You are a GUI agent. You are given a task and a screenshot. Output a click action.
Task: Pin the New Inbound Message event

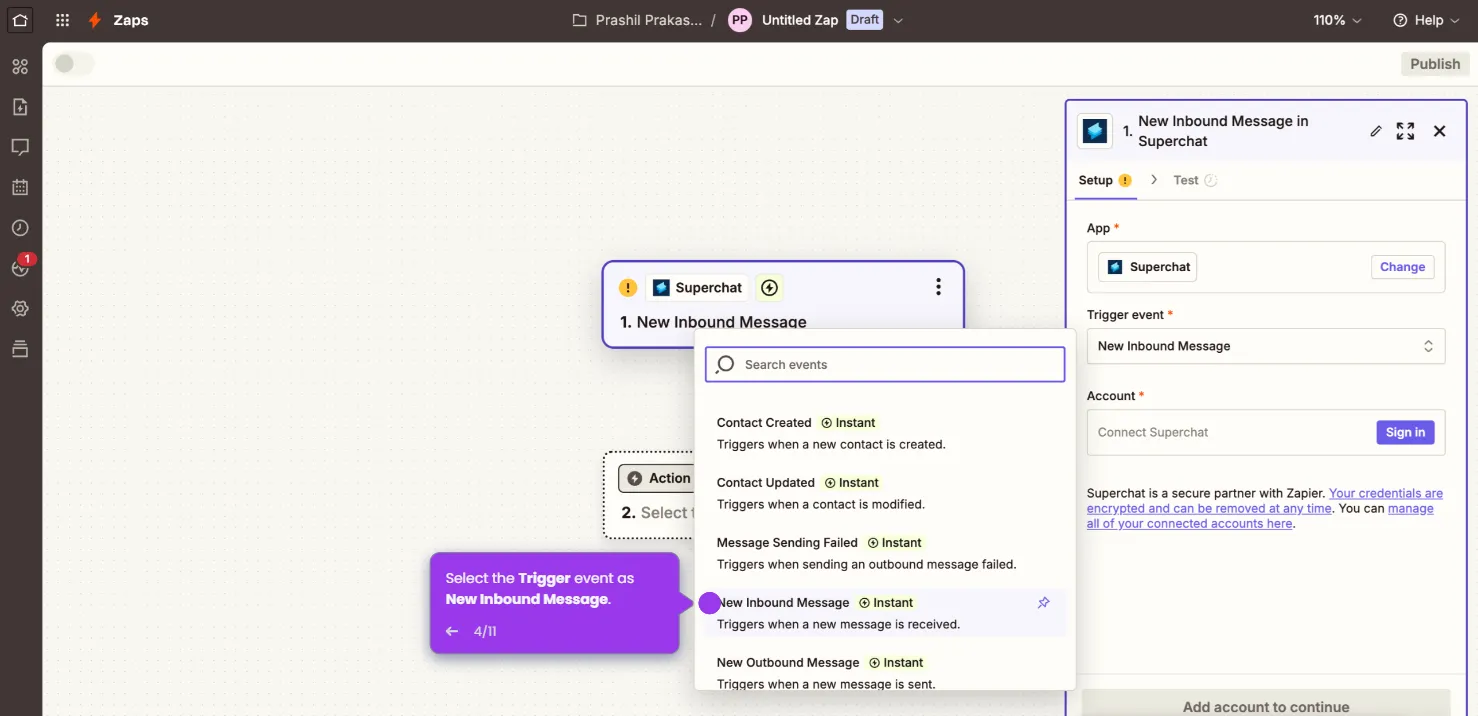[x=1043, y=602]
